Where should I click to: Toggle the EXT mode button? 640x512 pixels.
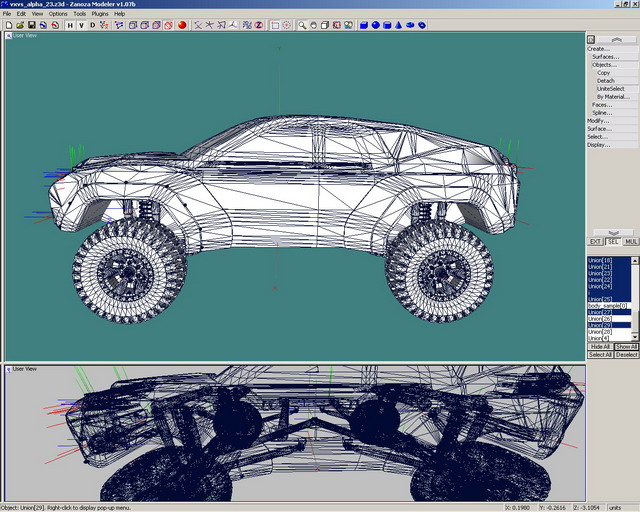(595, 241)
